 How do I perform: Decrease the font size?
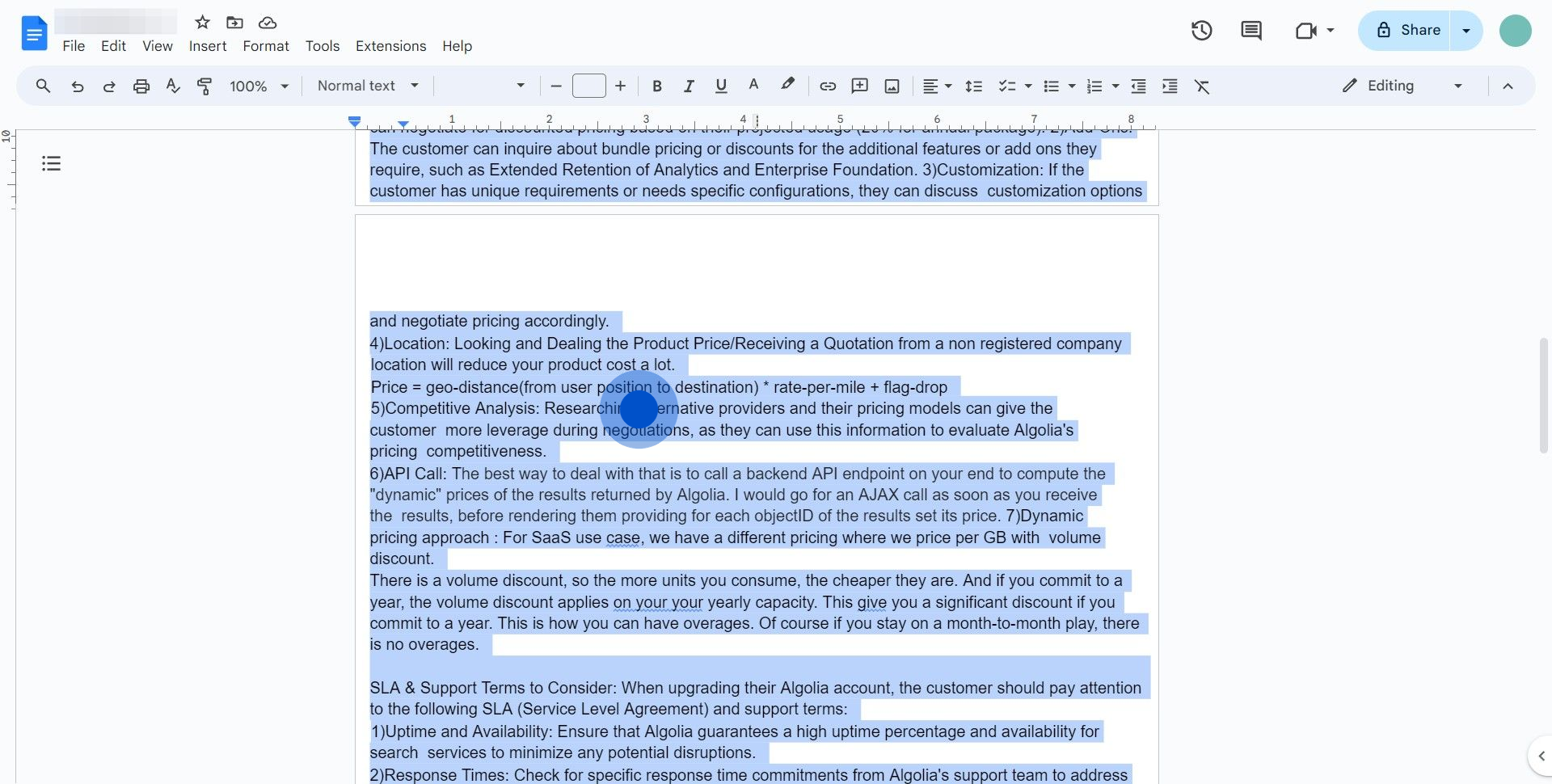pos(555,86)
